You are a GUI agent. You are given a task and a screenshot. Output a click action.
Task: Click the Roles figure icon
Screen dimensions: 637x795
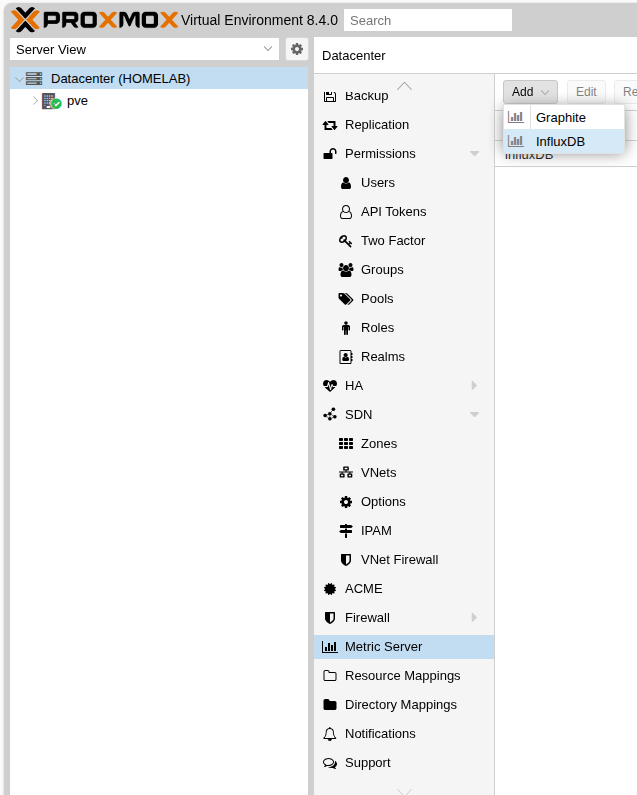pyautogui.click(x=346, y=328)
